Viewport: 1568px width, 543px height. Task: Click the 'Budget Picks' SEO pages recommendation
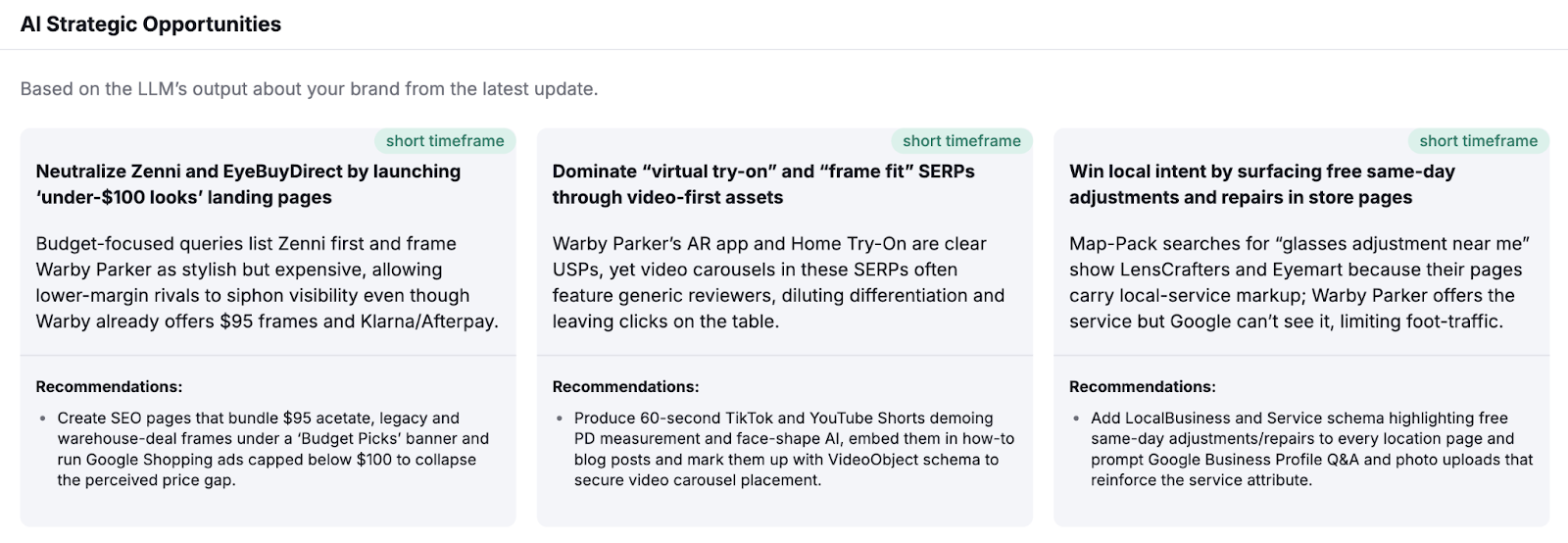[272, 449]
